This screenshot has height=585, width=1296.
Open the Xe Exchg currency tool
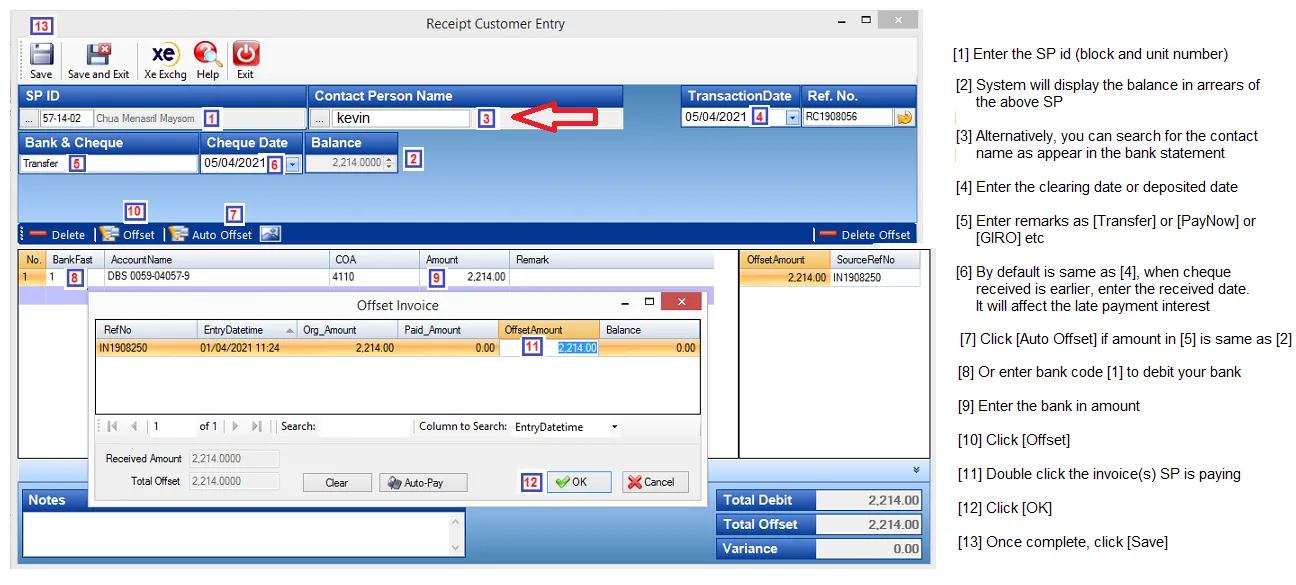165,56
